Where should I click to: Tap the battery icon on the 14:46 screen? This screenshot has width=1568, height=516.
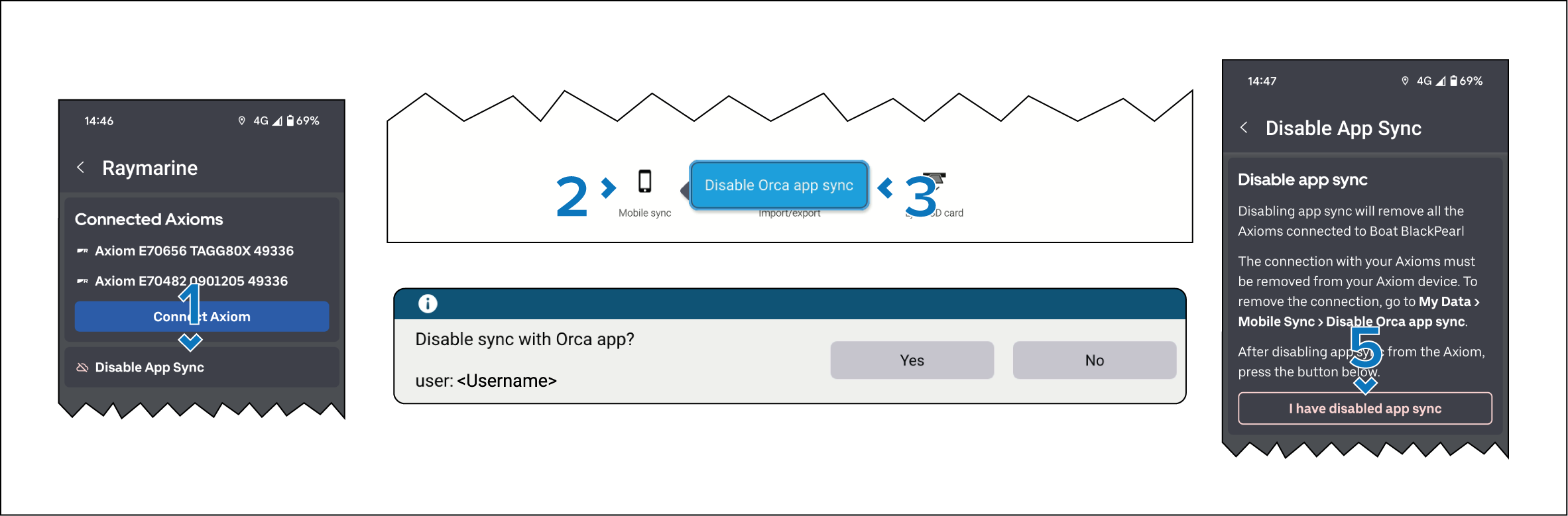290,121
